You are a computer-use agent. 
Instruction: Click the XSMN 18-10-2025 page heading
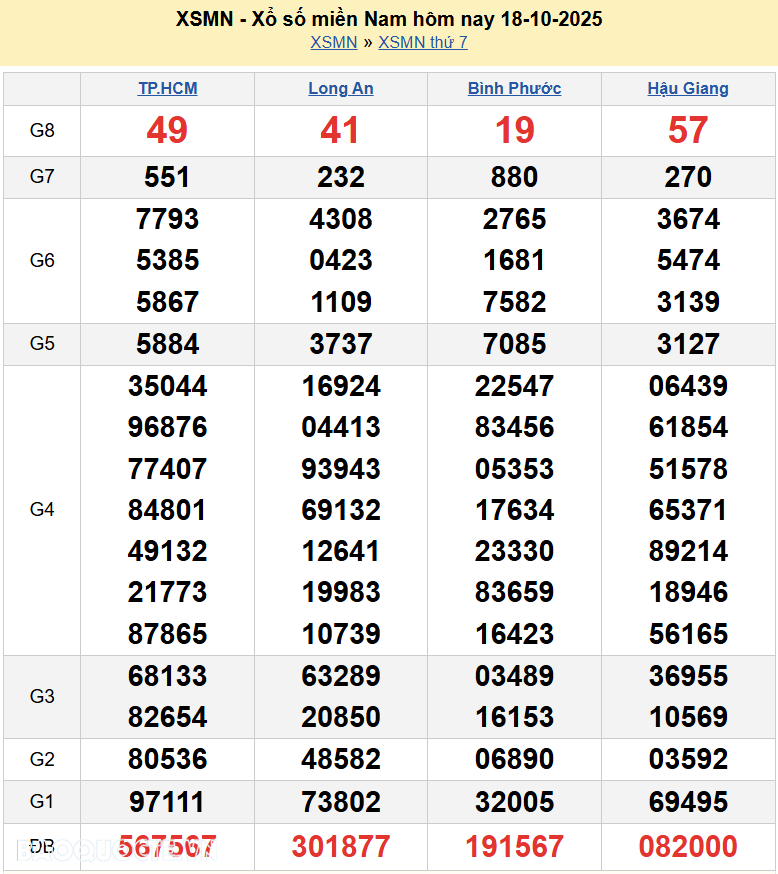coord(389,19)
